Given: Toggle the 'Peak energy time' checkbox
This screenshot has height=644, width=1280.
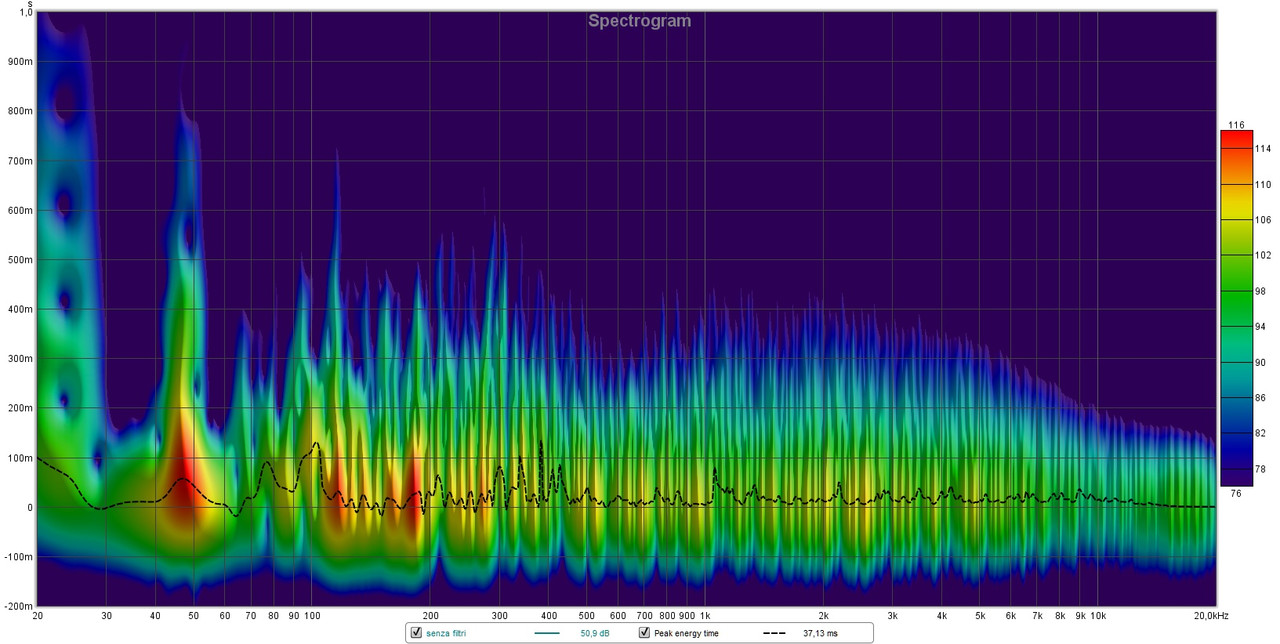Looking at the screenshot, I should click(645, 633).
